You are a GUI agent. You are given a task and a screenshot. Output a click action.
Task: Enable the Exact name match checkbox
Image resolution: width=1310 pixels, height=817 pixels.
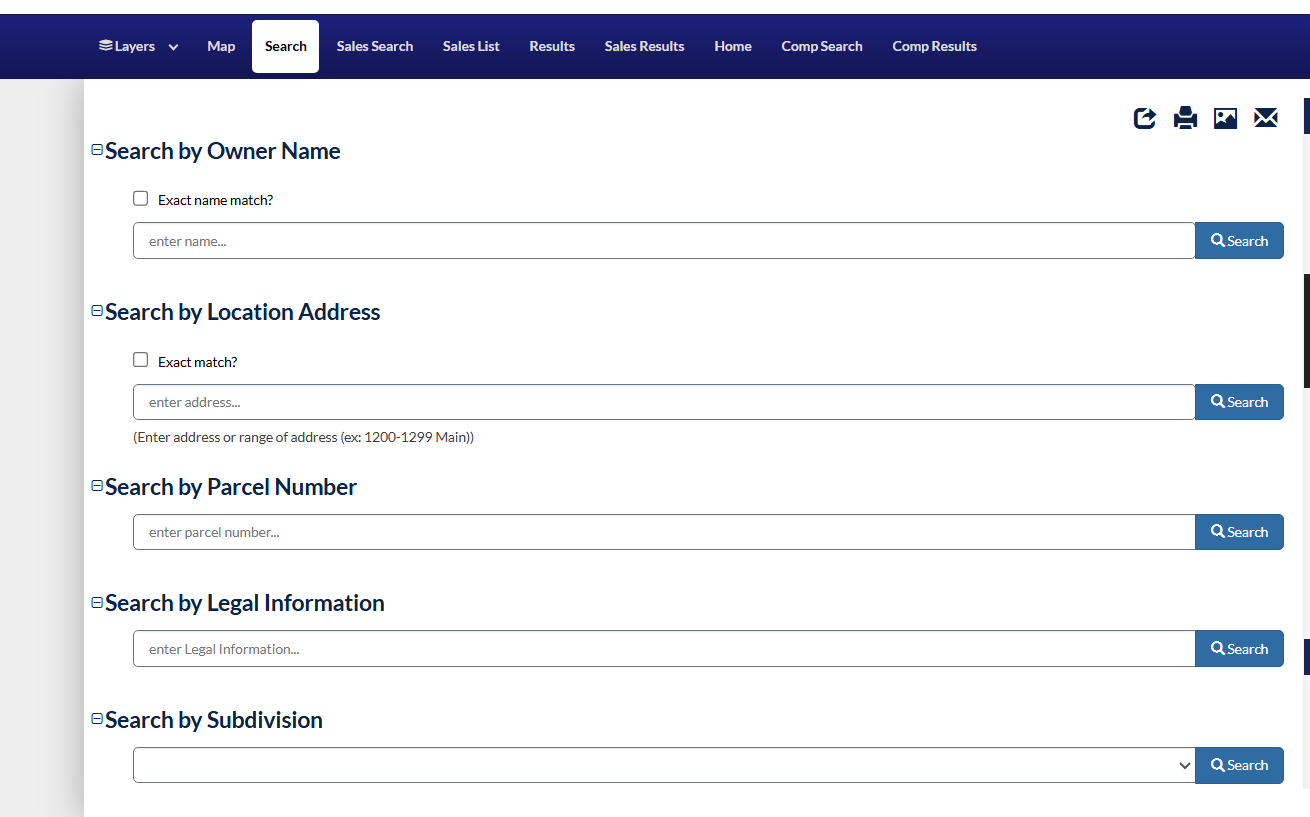[x=140, y=197]
